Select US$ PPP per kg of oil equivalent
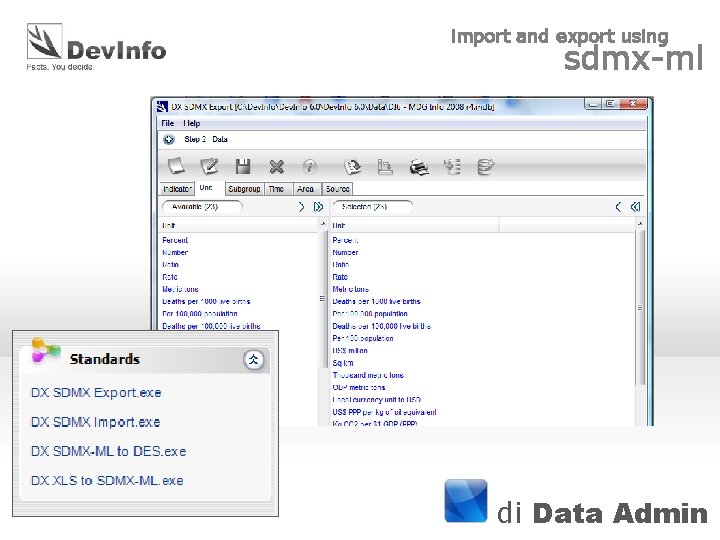720x540 pixels. point(384,412)
